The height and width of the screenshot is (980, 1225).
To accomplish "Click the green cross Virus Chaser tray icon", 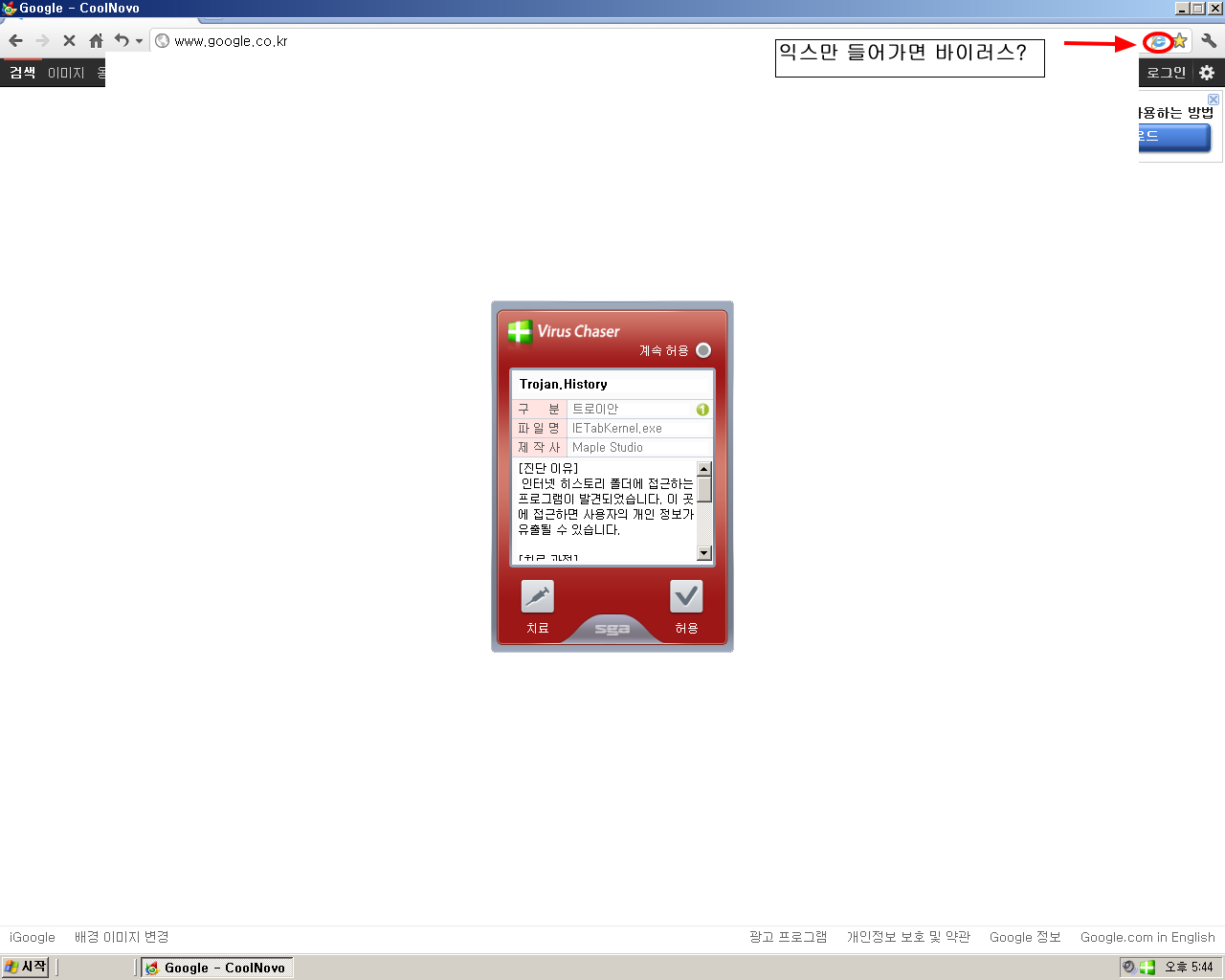I will tap(1147, 968).
